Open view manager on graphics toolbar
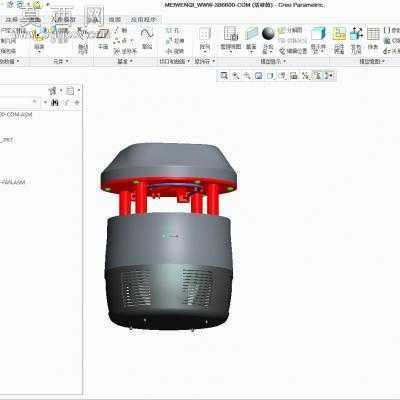Screen dimensions: 400x400 click(x=294, y=76)
